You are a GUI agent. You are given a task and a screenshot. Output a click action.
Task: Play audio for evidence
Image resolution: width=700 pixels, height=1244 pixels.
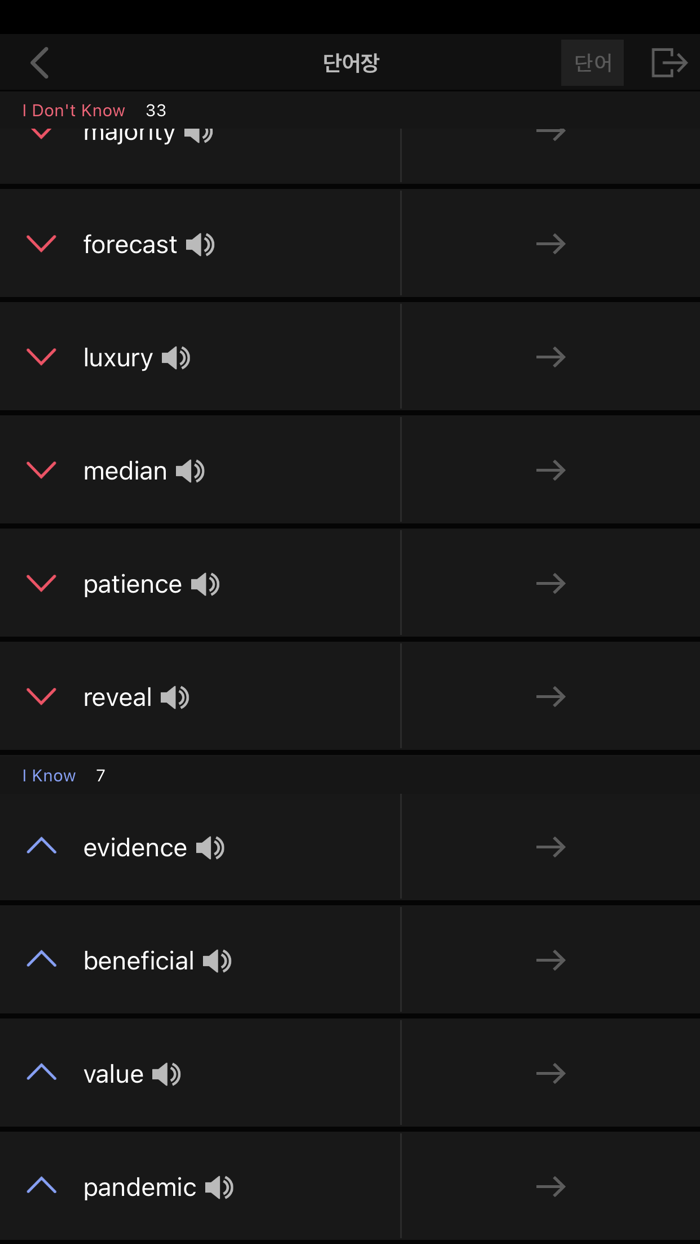(210, 848)
